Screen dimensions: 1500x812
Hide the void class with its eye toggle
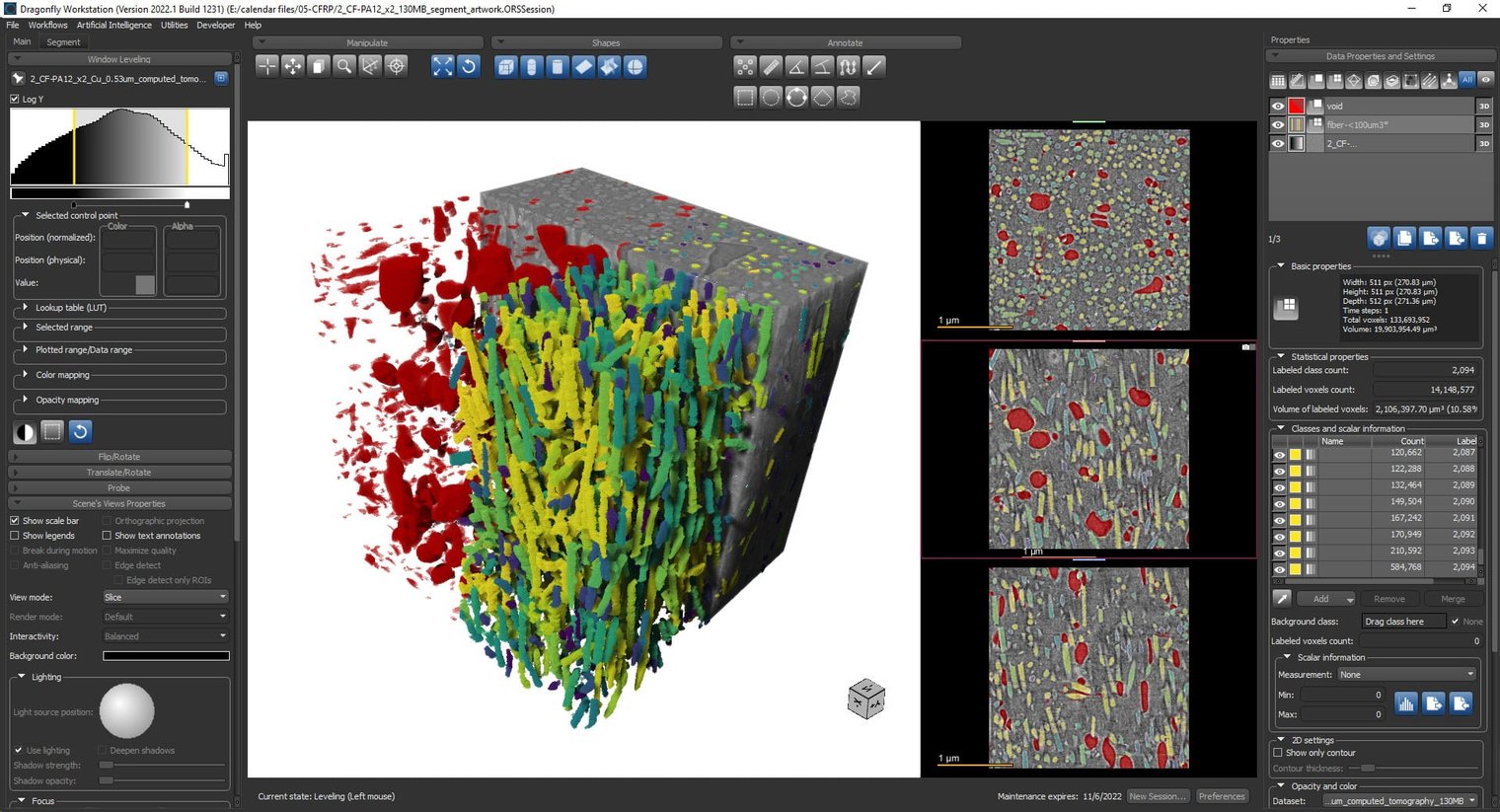[1278, 106]
